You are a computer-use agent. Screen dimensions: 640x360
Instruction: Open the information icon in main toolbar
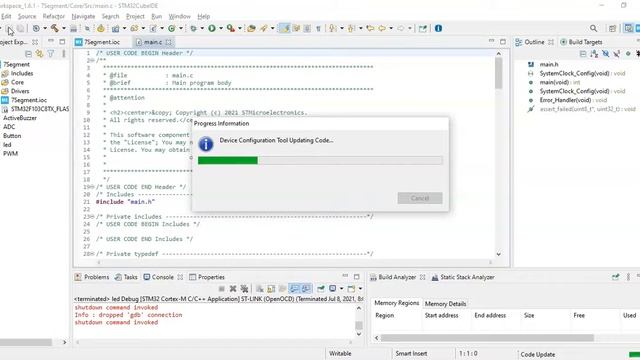tap(438, 28)
